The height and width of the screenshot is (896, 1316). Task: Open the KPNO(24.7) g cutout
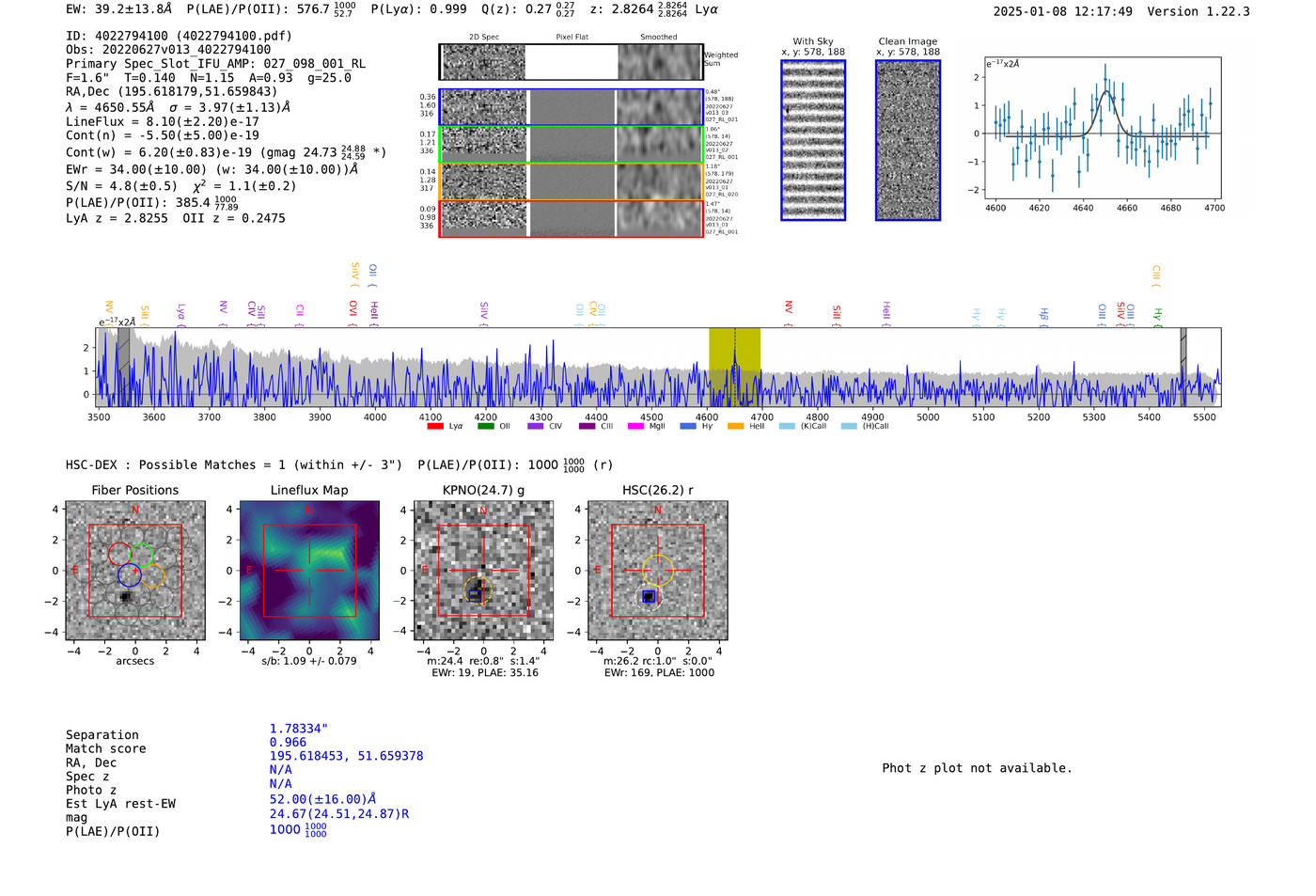pos(483,571)
